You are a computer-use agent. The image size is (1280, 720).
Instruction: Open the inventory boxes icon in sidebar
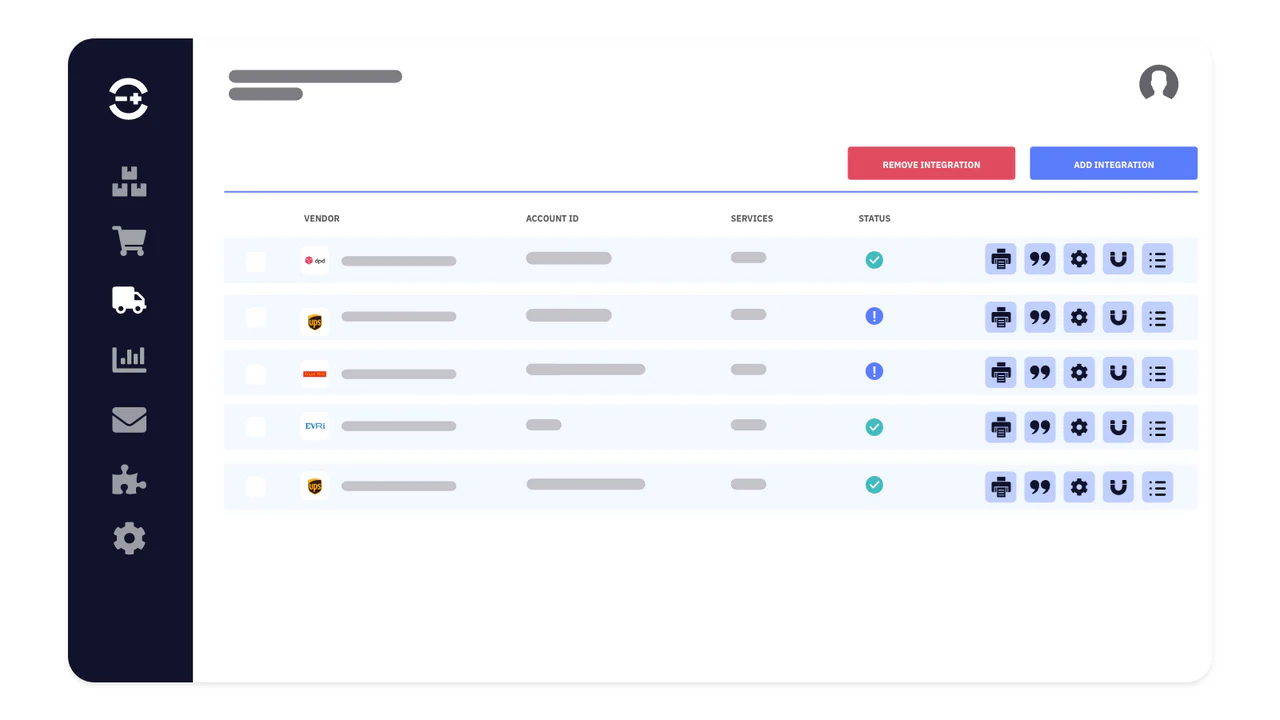click(128, 181)
